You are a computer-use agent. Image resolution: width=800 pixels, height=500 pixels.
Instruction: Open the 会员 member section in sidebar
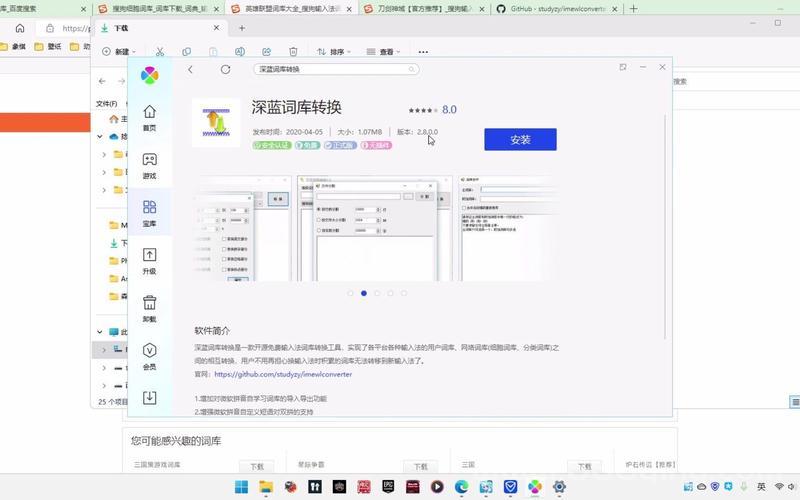[149, 357]
